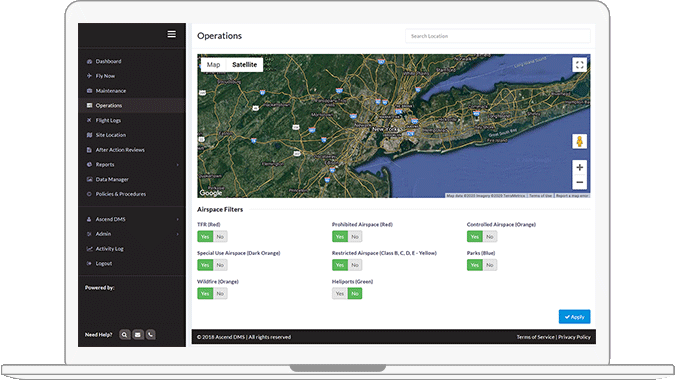Click the Reports pie chart icon
The height and width of the screenshot is (380, 675).
tap(90, 164)
